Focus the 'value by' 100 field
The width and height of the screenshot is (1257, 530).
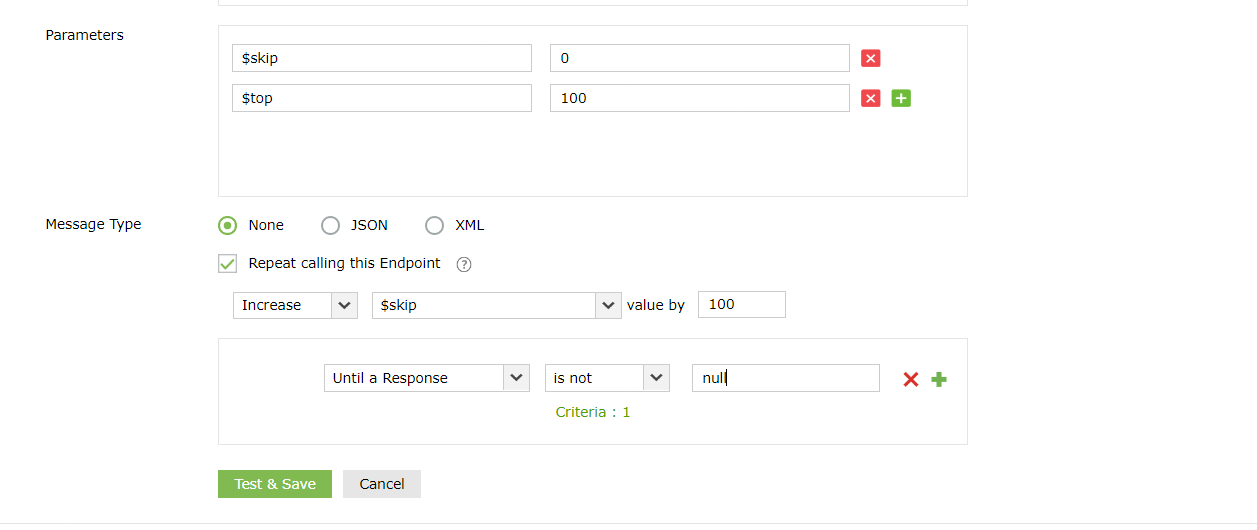point(742,305)
